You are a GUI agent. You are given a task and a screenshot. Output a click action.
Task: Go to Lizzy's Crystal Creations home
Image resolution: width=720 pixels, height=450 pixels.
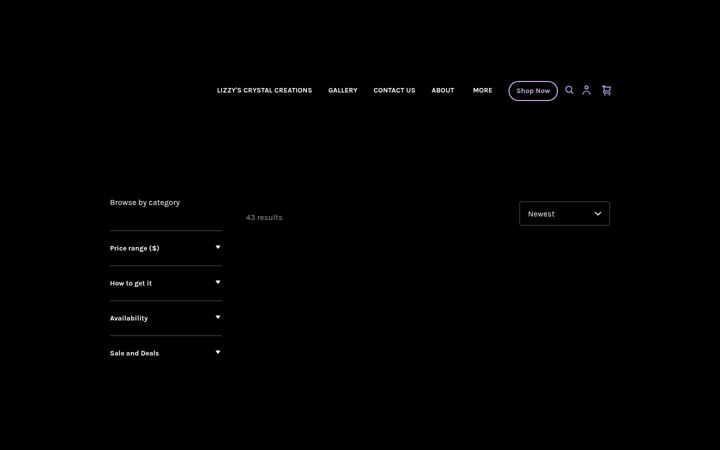point(264,90)
